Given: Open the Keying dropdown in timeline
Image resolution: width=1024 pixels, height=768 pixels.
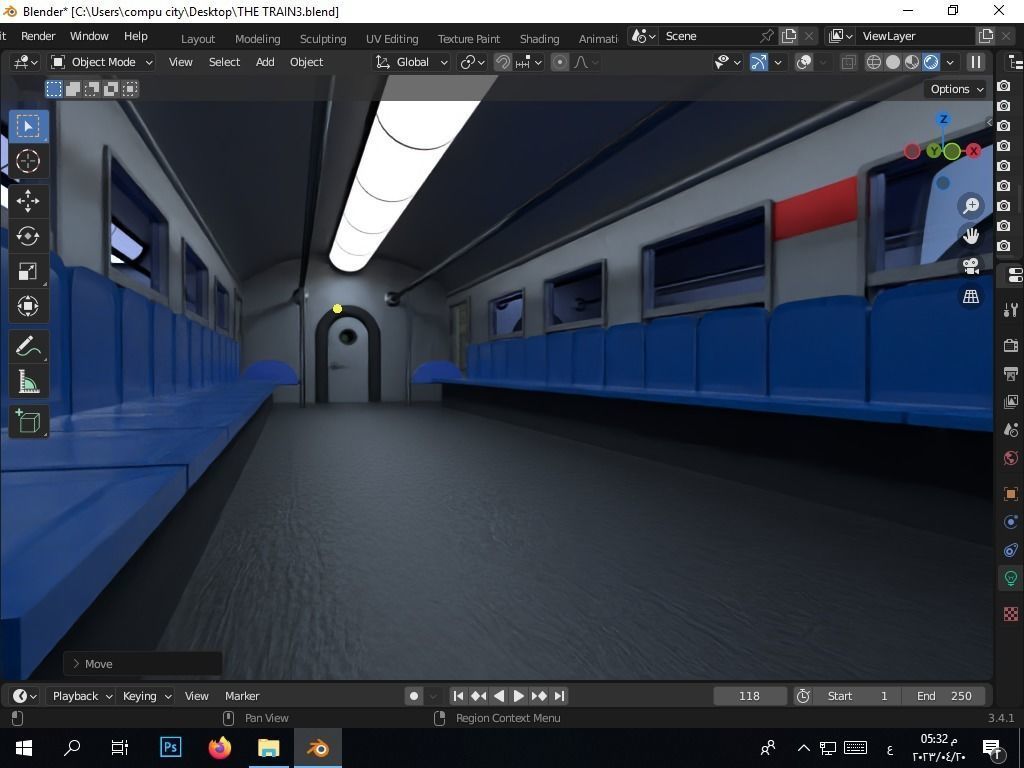Looking at the screenshot, I should point(146,696).
